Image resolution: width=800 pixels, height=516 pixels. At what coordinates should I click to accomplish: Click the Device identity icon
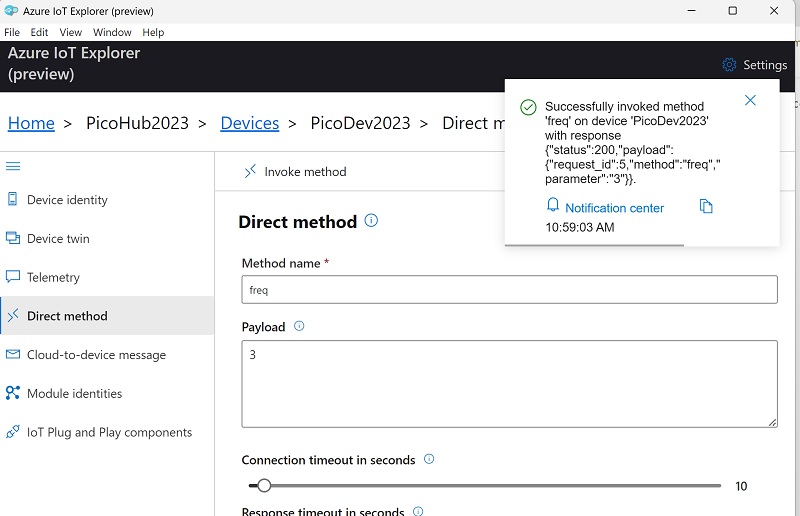pyautogui.click(x=13, y=199)
